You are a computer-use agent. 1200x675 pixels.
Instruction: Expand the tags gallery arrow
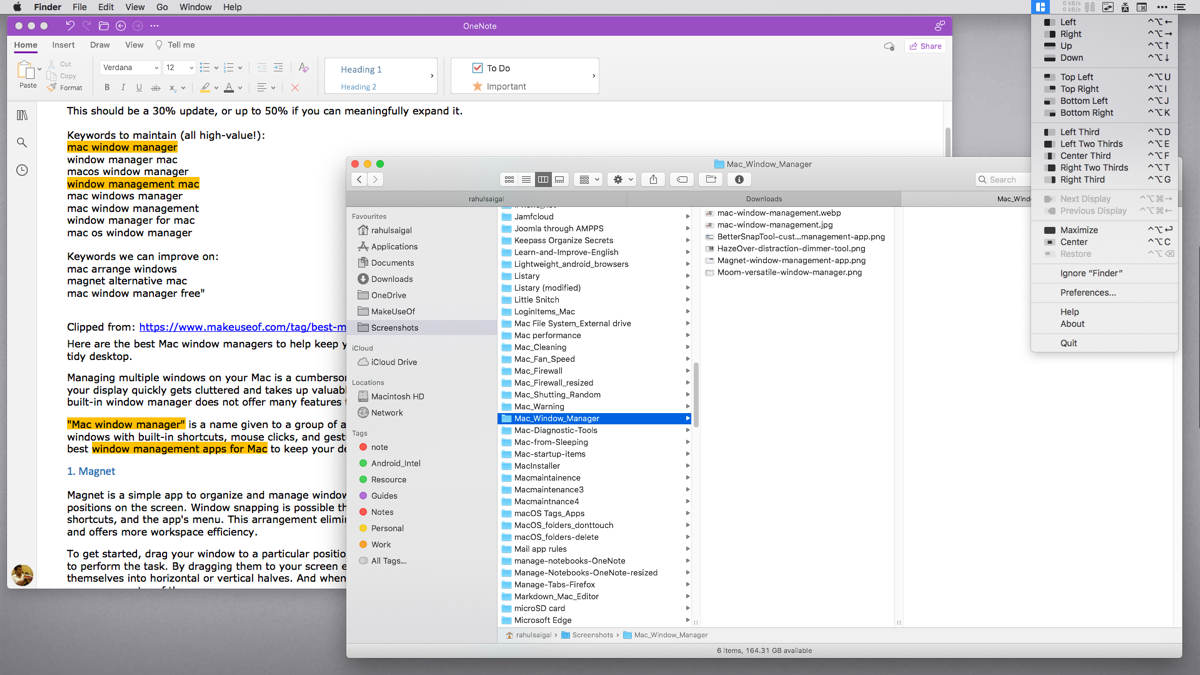[x=594, y=76]
